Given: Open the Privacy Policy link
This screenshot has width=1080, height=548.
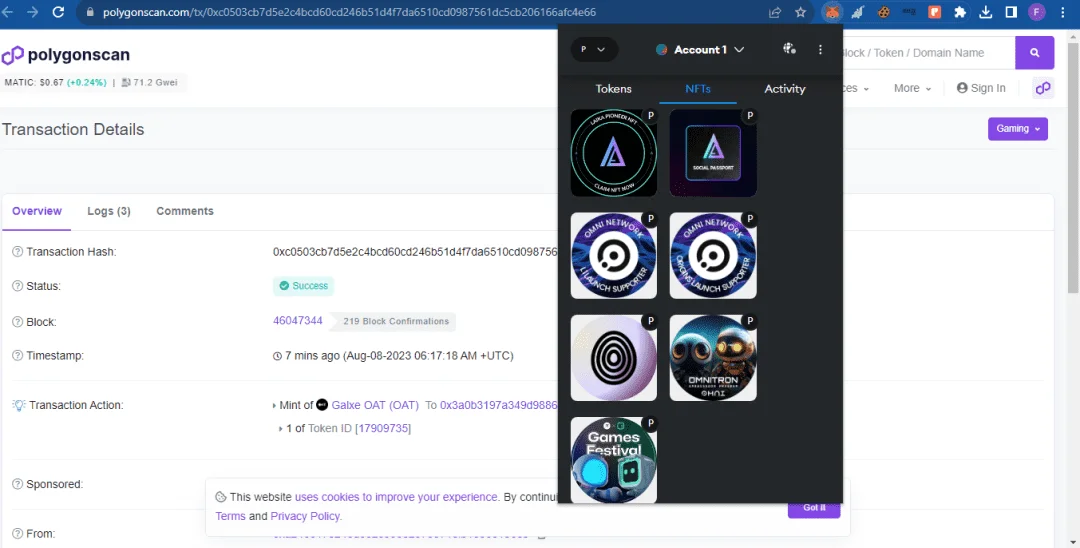Looking at the screenshot, I should [x=305, y=516].
